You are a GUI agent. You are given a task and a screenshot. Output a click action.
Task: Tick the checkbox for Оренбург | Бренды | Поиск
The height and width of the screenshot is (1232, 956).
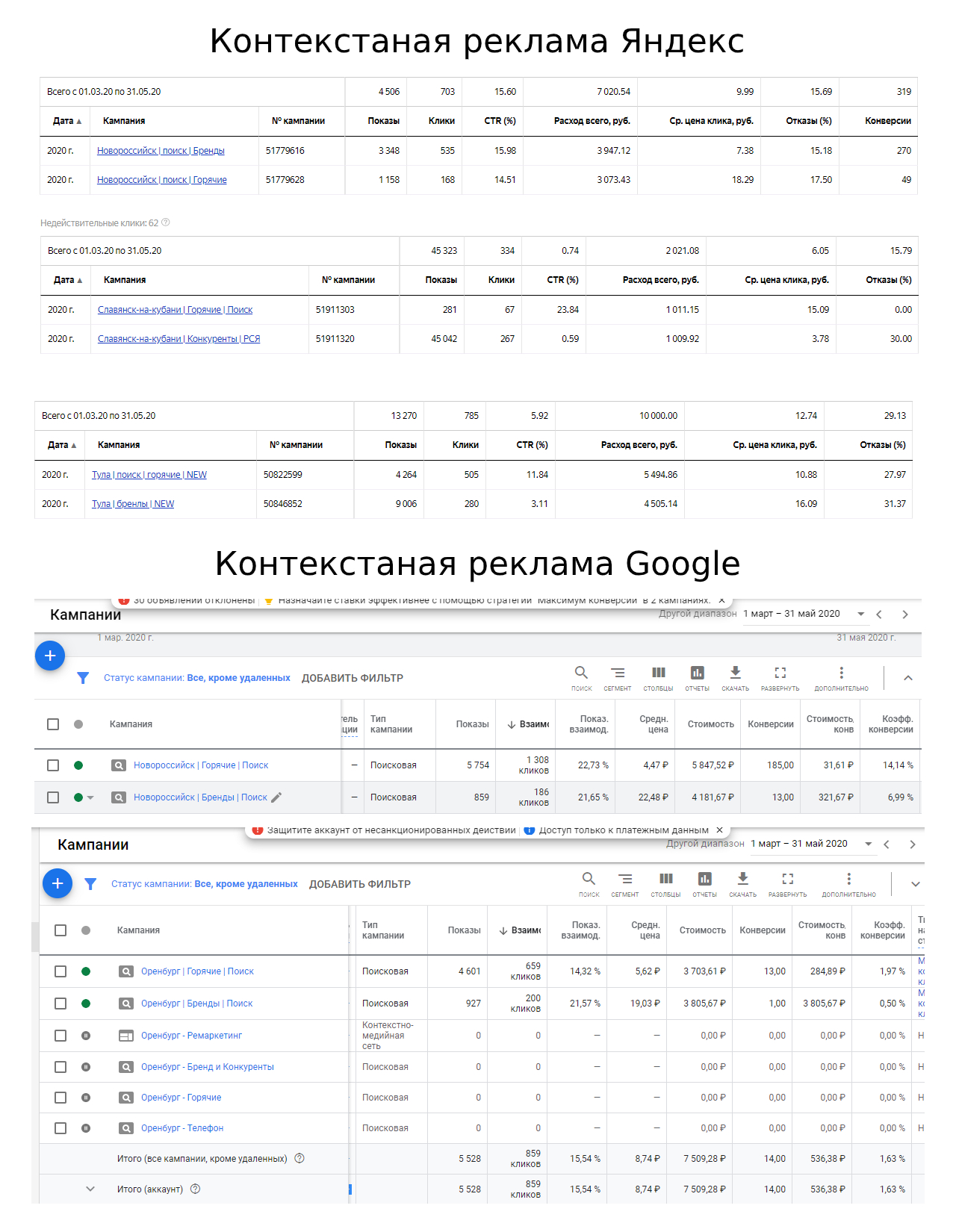point(60,1004)
